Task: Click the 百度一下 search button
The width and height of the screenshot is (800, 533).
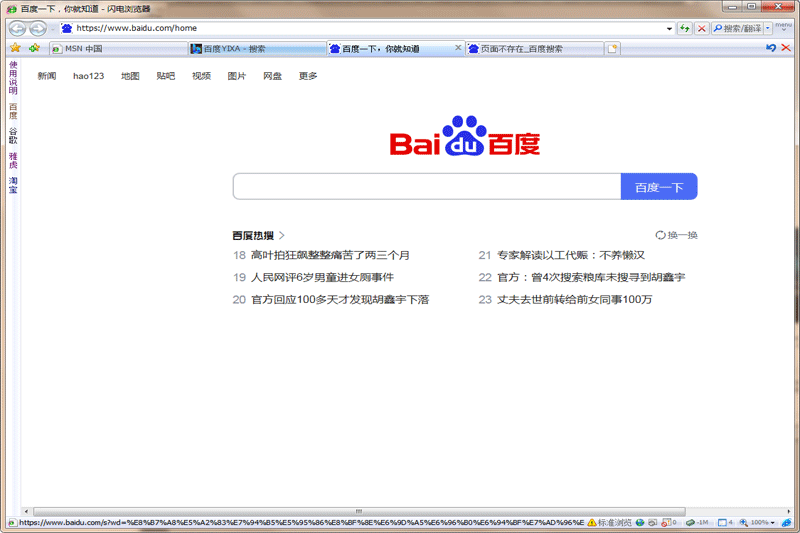Action: click(x=659, y=187)
